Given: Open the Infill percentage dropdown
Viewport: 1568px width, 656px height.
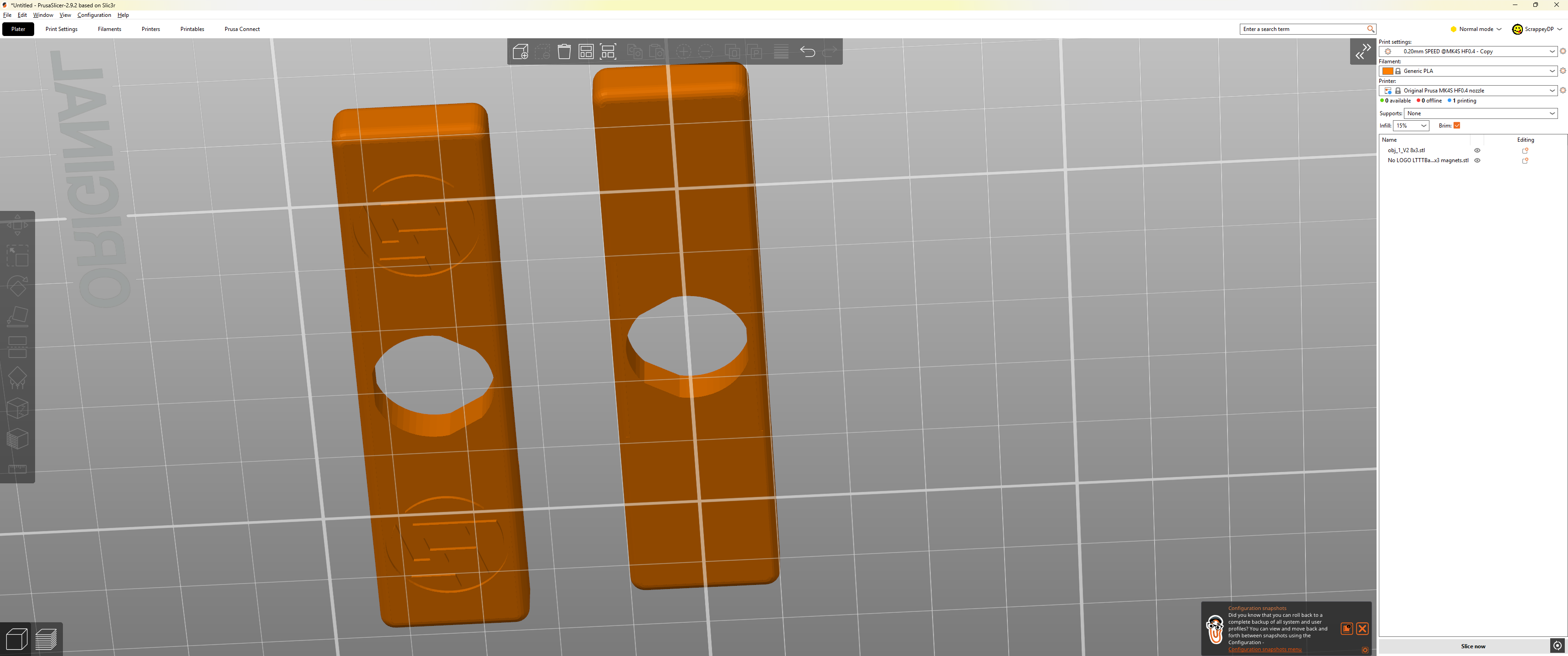Looking at the screenshot, I should (x=1411, y=125).
